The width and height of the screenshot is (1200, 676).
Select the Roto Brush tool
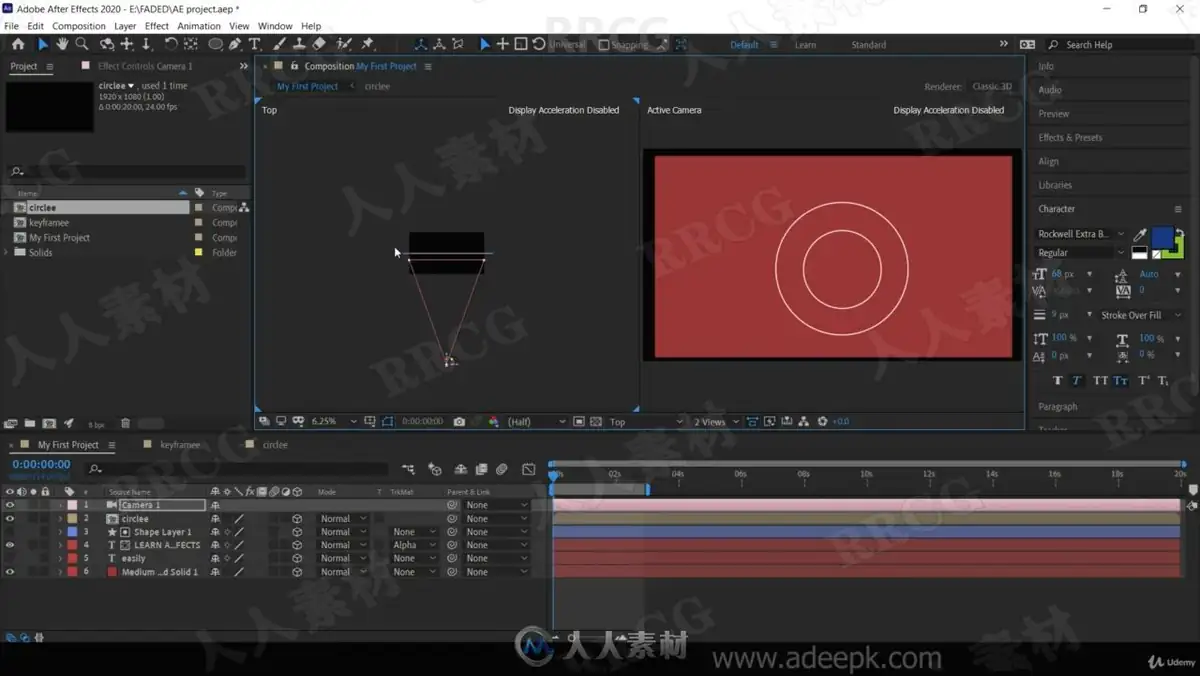click(x=344, y=44)
